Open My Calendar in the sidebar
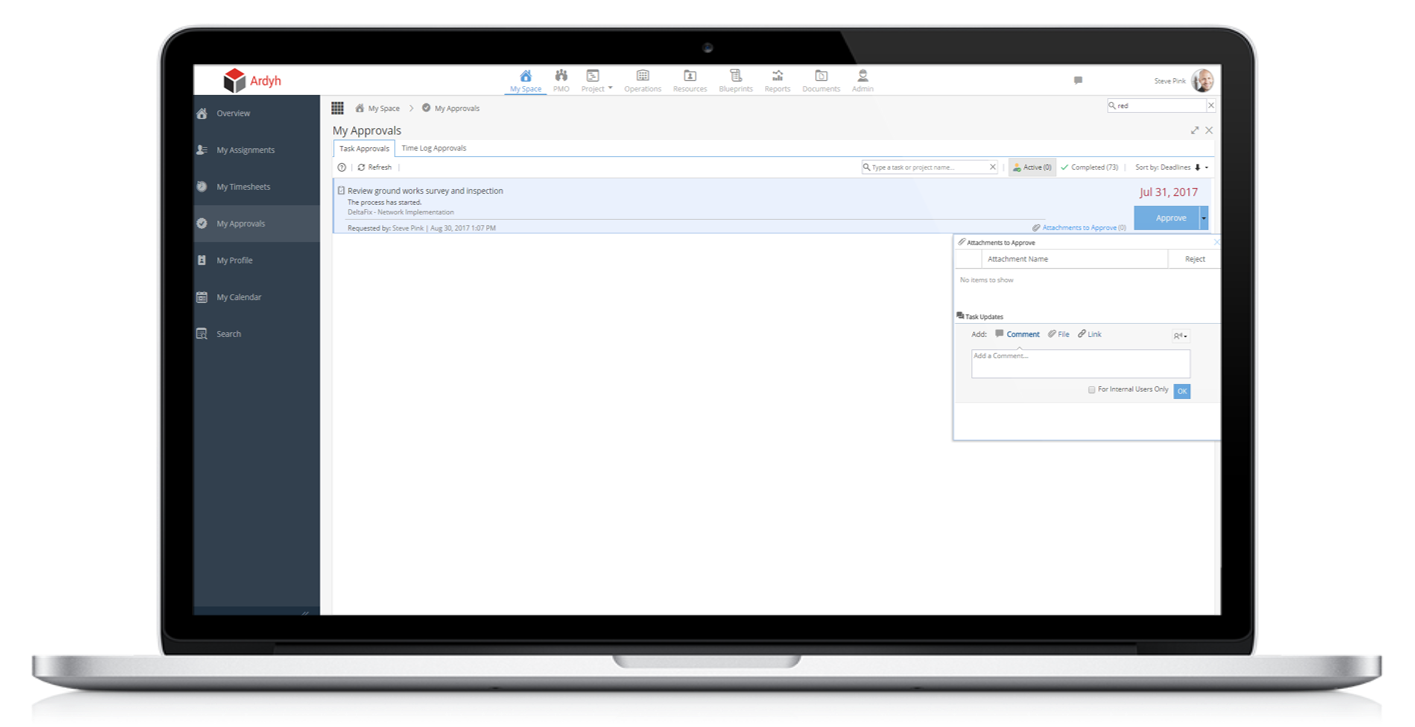 click(x=256, y=298)
